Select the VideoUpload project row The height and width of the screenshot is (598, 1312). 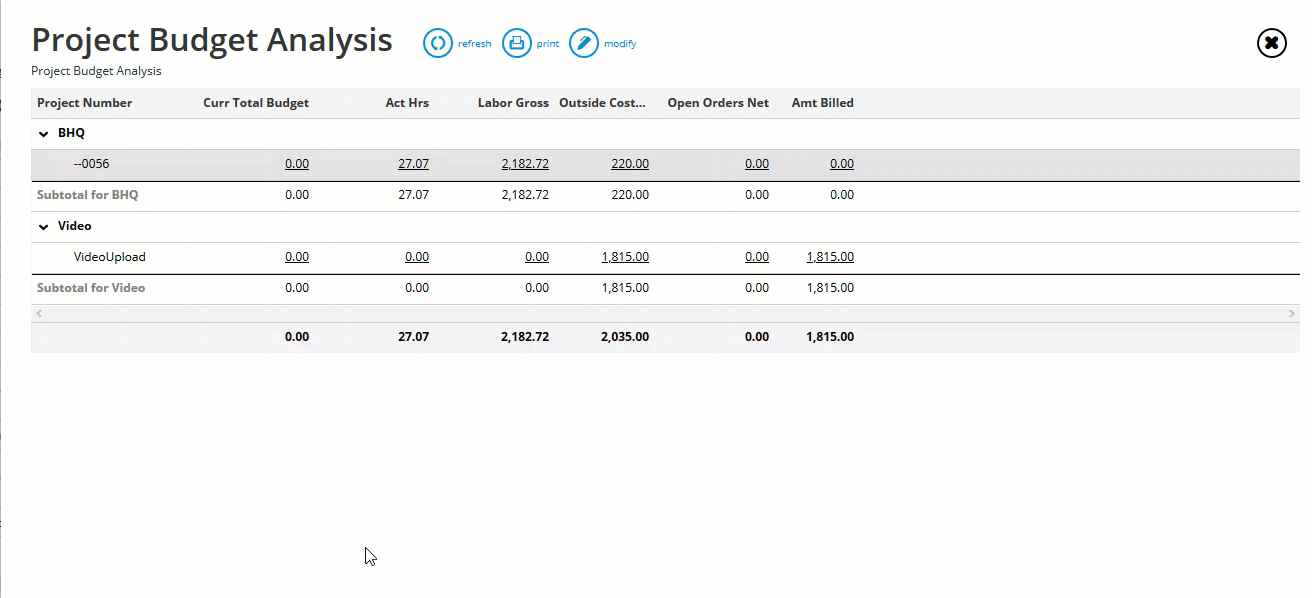tap(110, 257)
